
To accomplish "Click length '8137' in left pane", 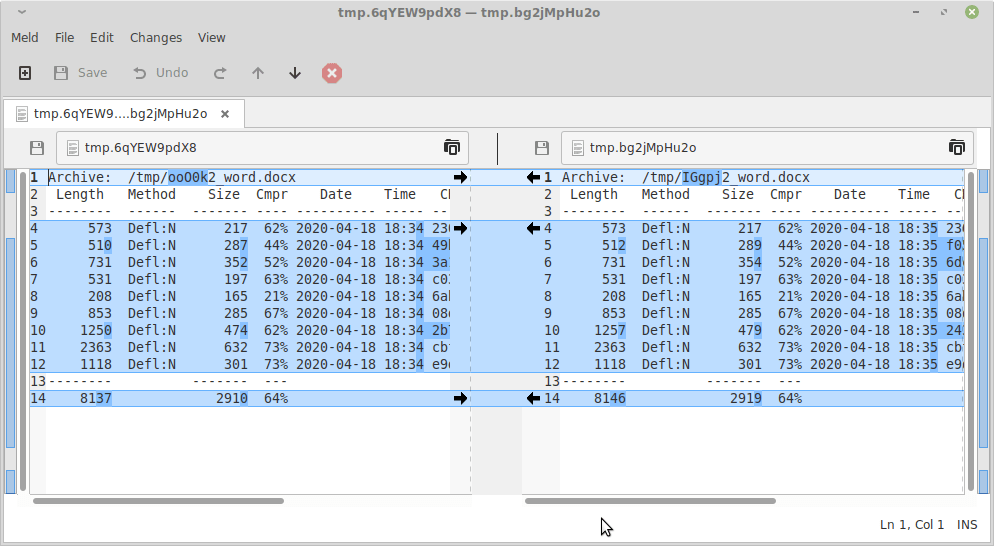I will coord(96,398).
